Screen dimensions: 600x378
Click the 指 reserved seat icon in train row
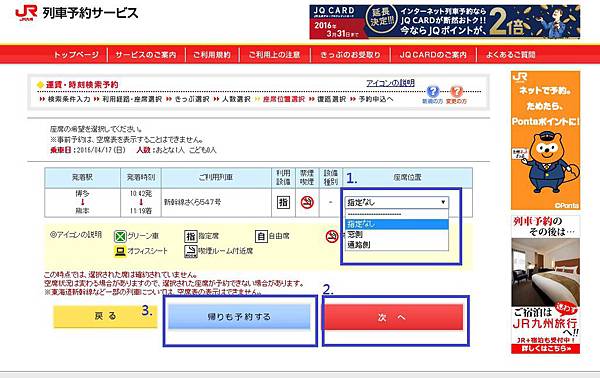(x=283, y=202)
